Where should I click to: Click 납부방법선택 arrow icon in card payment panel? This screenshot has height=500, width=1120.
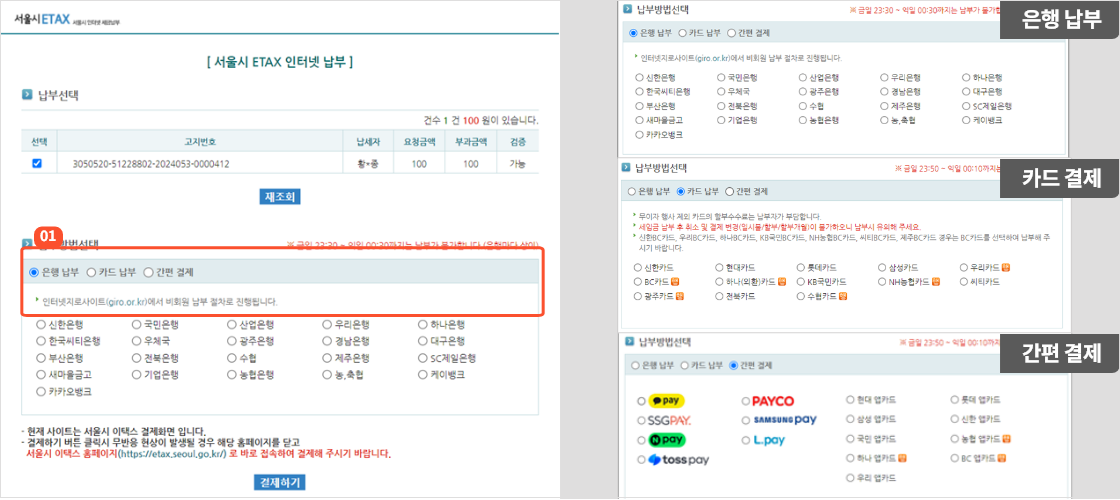tap(627, 169)
